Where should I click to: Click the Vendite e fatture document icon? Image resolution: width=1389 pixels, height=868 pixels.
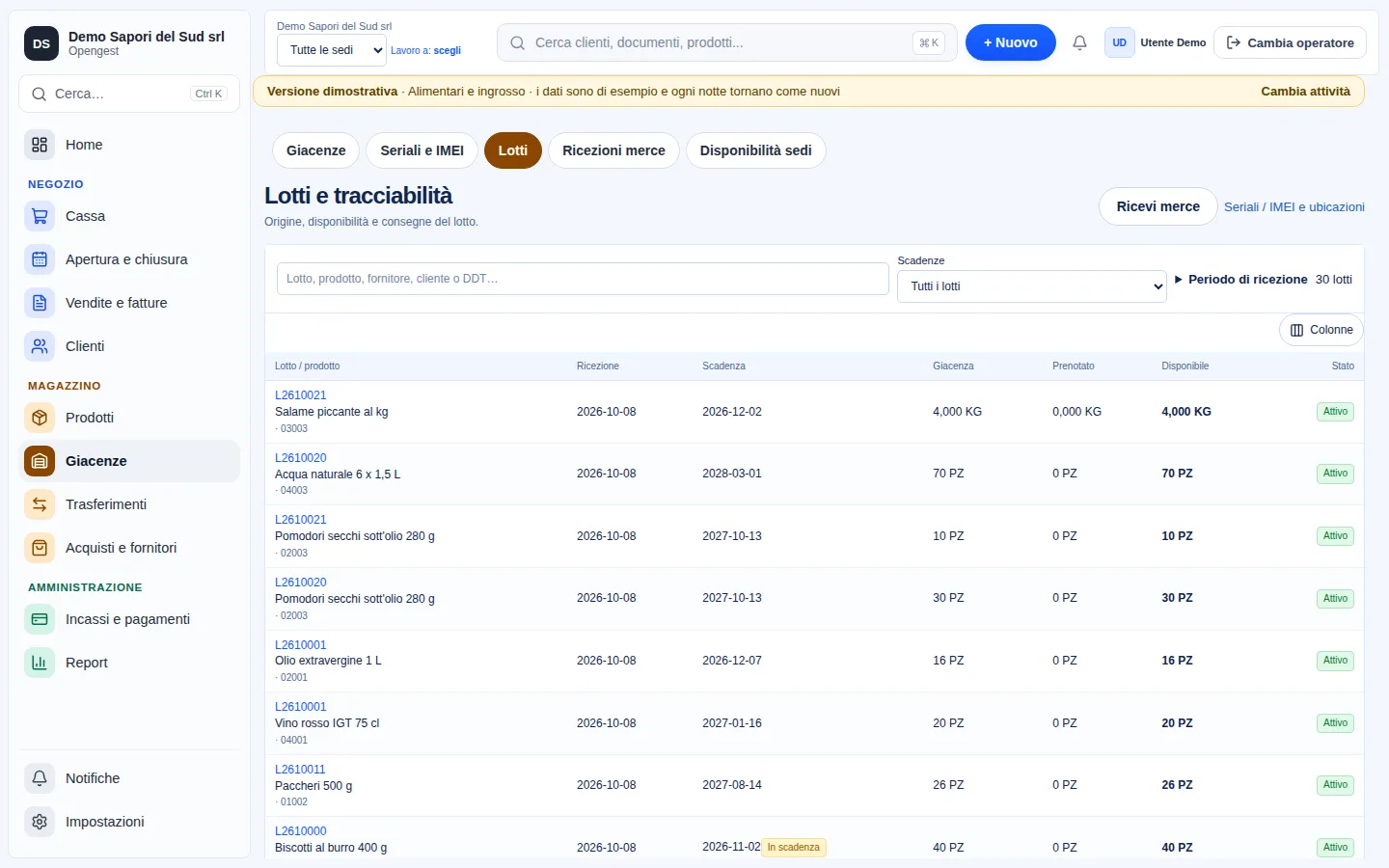40,303
